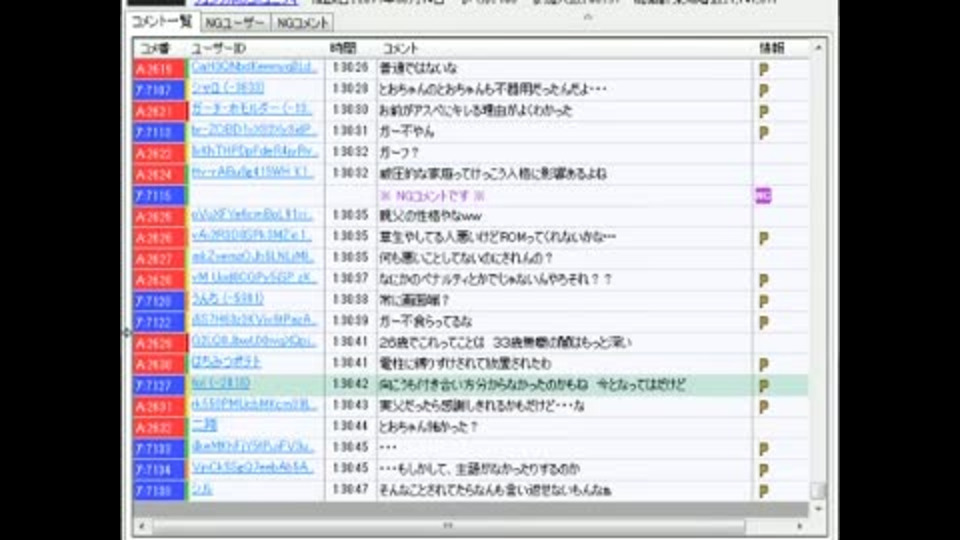Open user ID link for ガー不やん row
The height and width of the screenshot is (540, 960).
click(254, 130)
